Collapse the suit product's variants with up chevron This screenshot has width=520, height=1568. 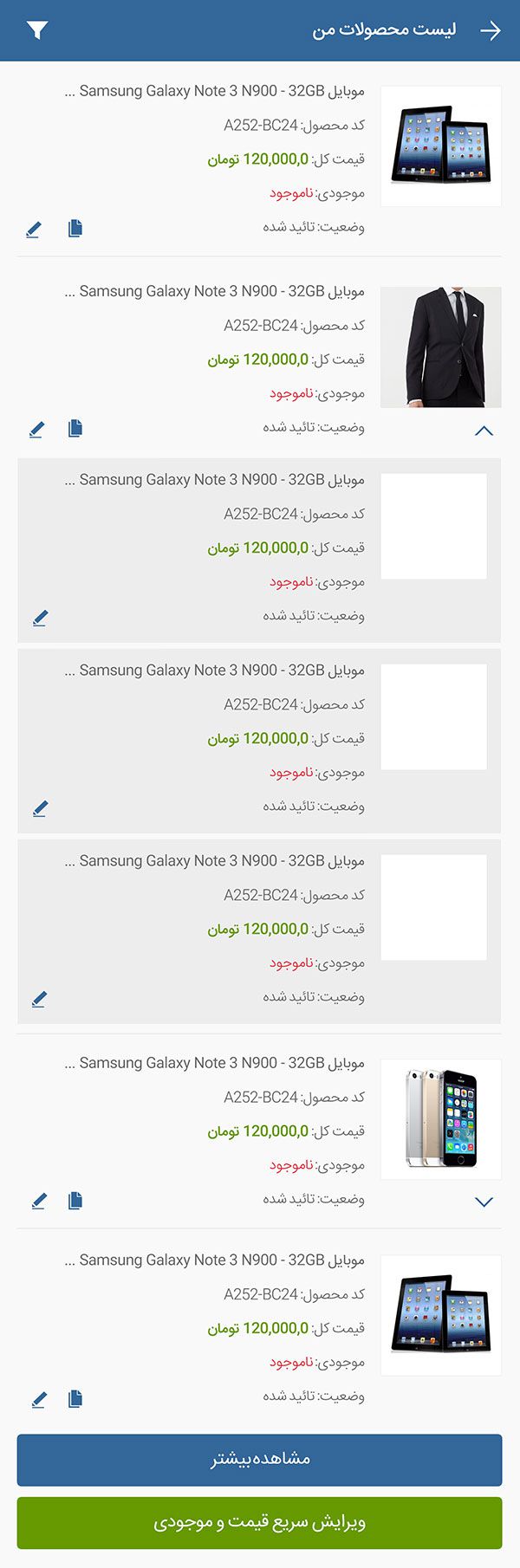[x=484, y=431]
